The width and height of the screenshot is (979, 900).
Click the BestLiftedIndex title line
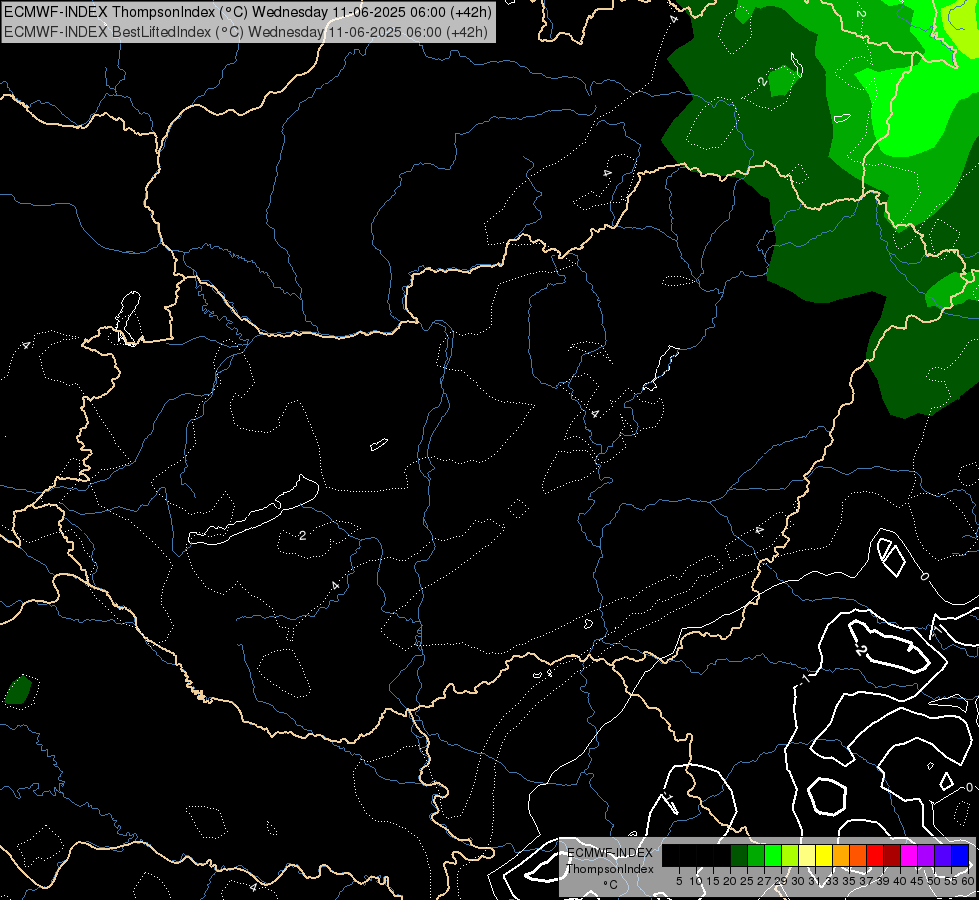tap(246, 32)
